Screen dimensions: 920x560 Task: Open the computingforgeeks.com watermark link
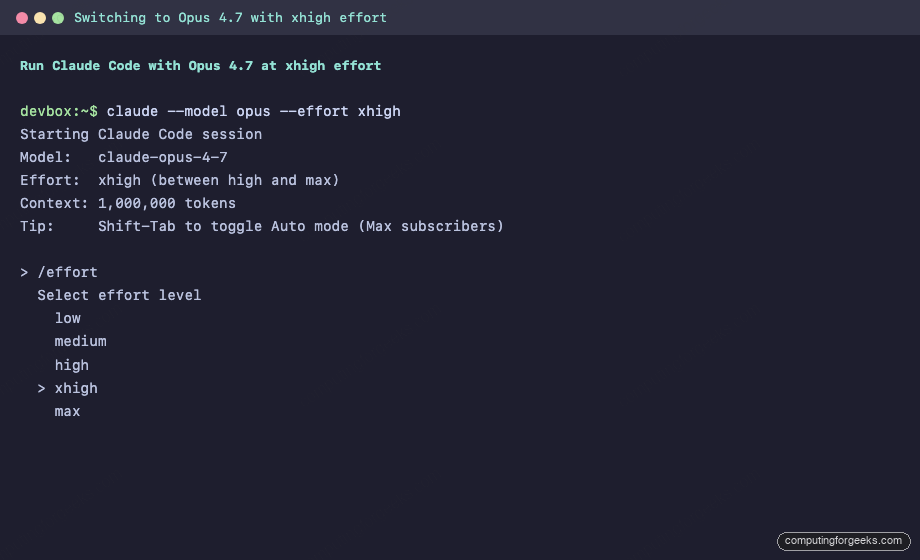point(843,541)
